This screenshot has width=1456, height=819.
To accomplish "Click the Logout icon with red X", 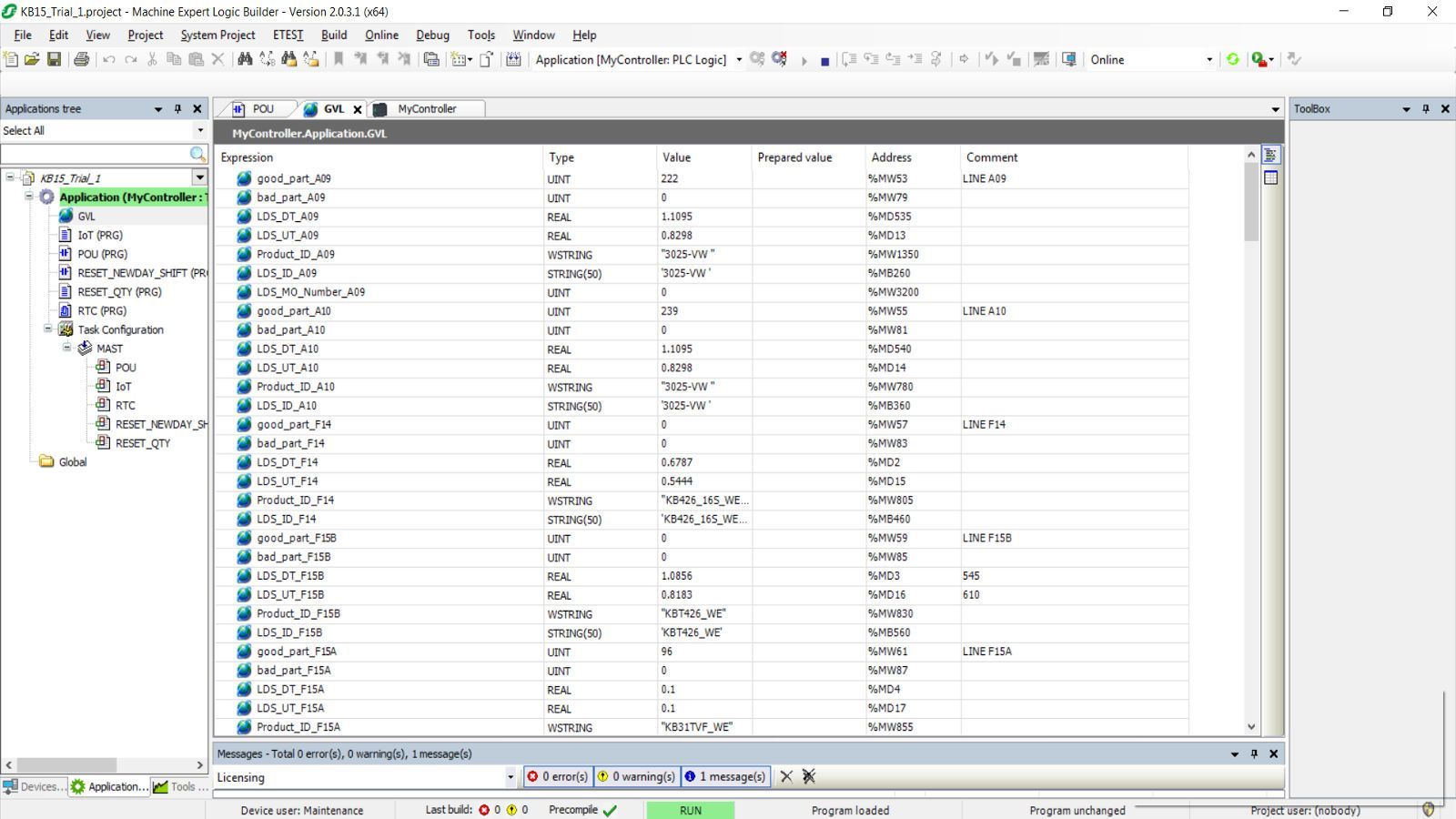I will (x=779, y=59).
